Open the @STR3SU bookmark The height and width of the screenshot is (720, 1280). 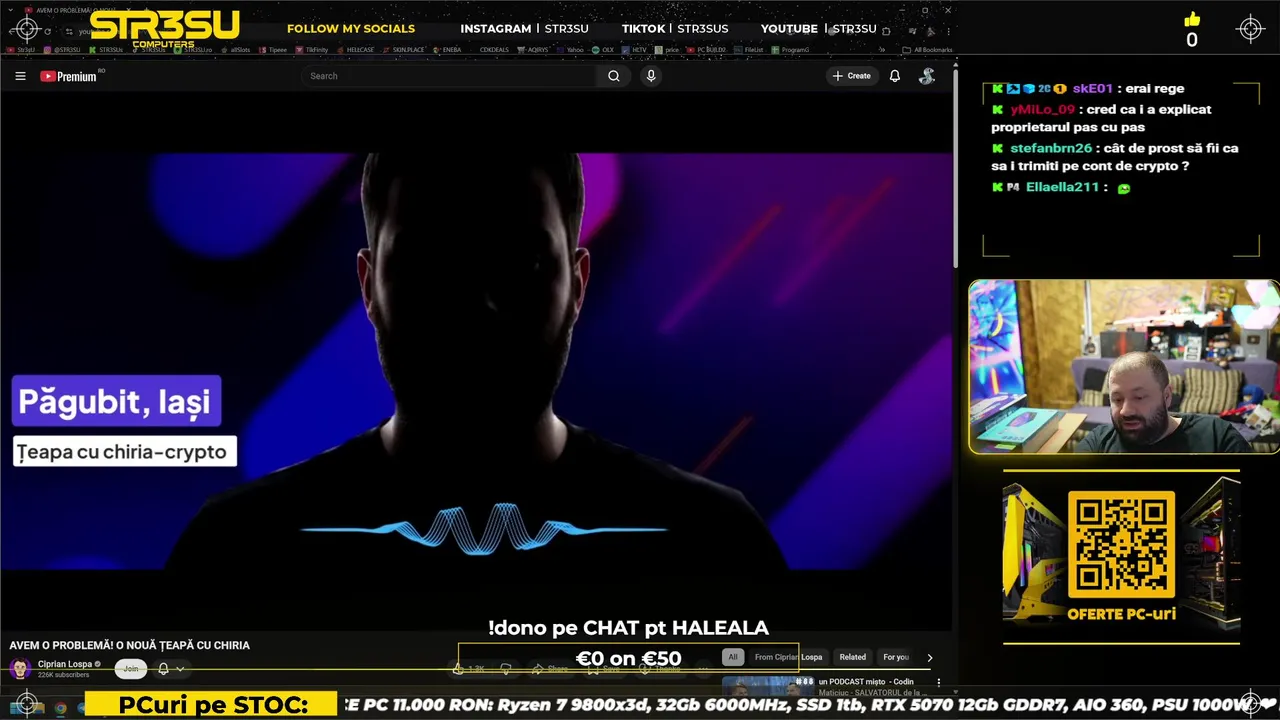point(62,49)
